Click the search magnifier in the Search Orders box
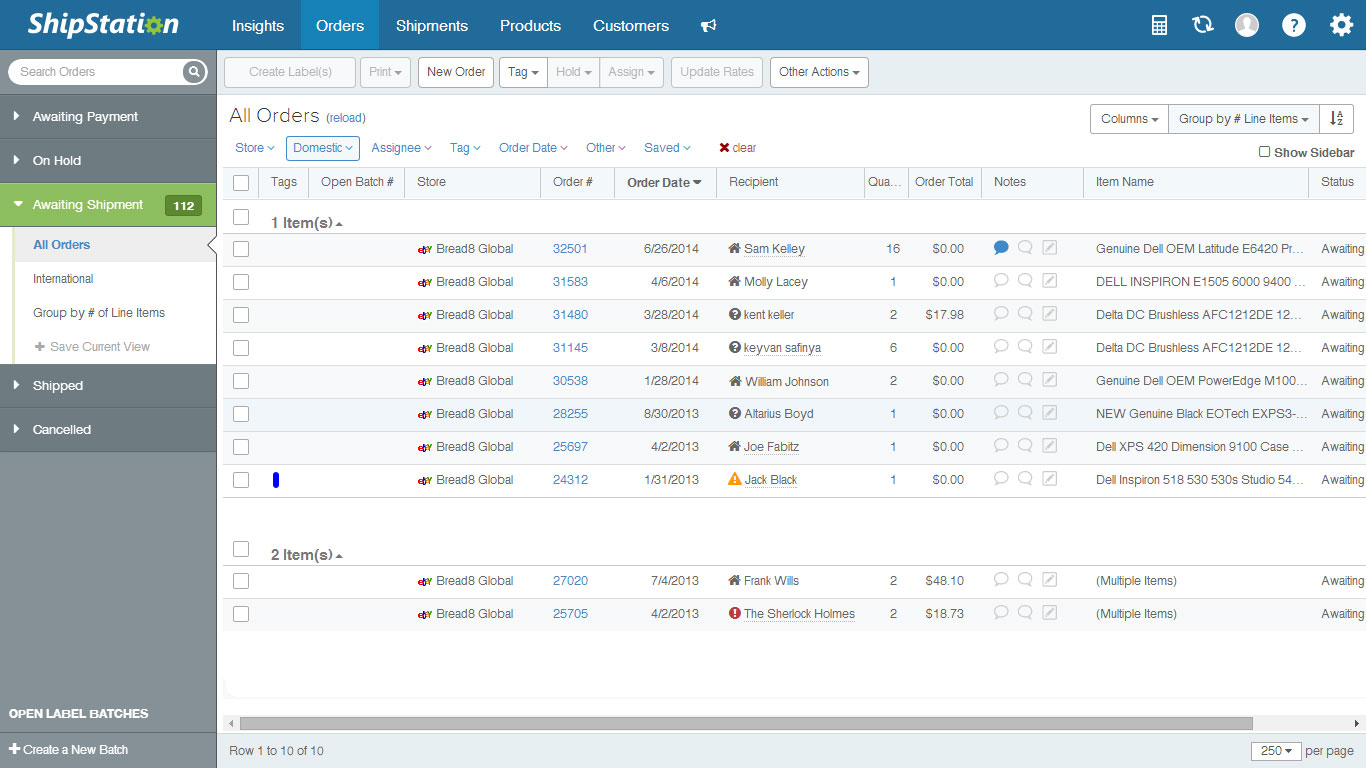Viewport: 1366px width, 768px height. pyautogui.click(x=194, y=71)
